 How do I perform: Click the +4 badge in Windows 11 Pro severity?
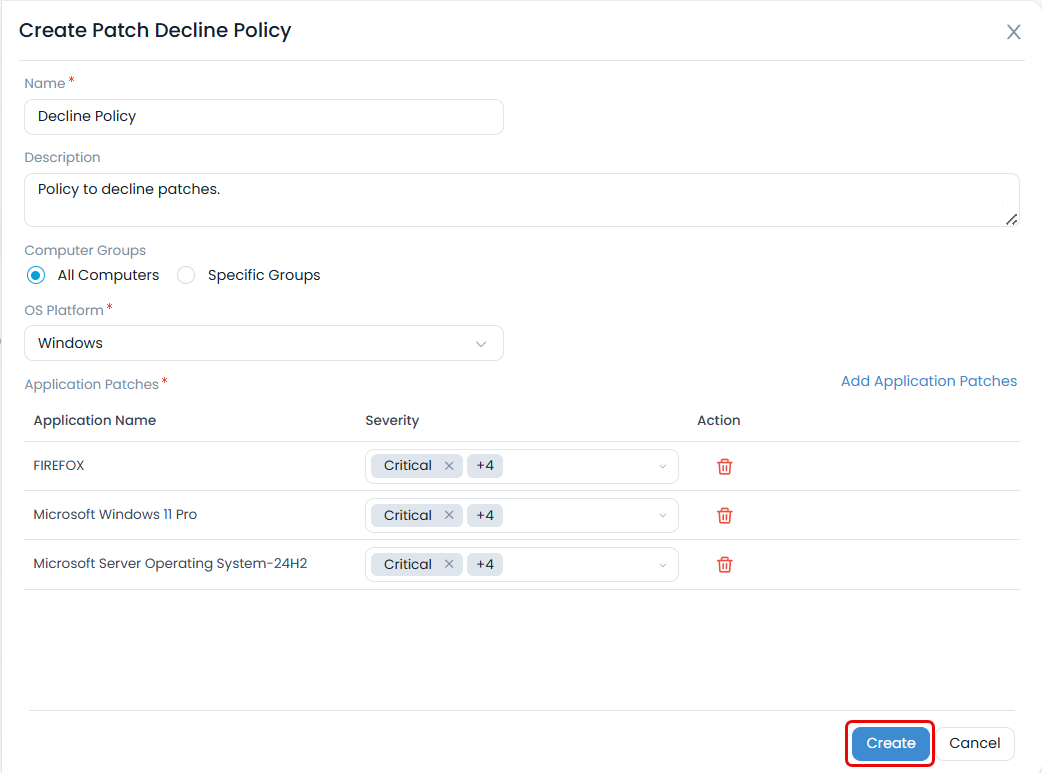tap(484, 515)
